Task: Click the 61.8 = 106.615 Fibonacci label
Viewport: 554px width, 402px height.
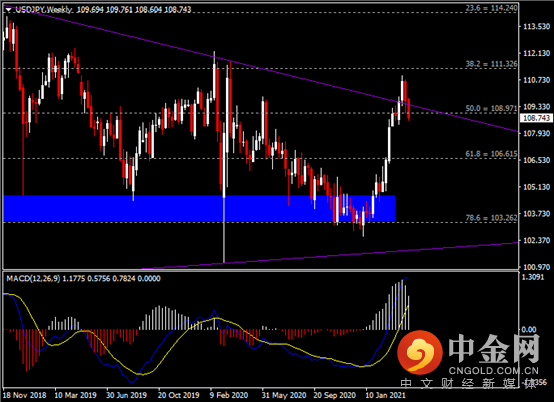Action: click(491, 154)
